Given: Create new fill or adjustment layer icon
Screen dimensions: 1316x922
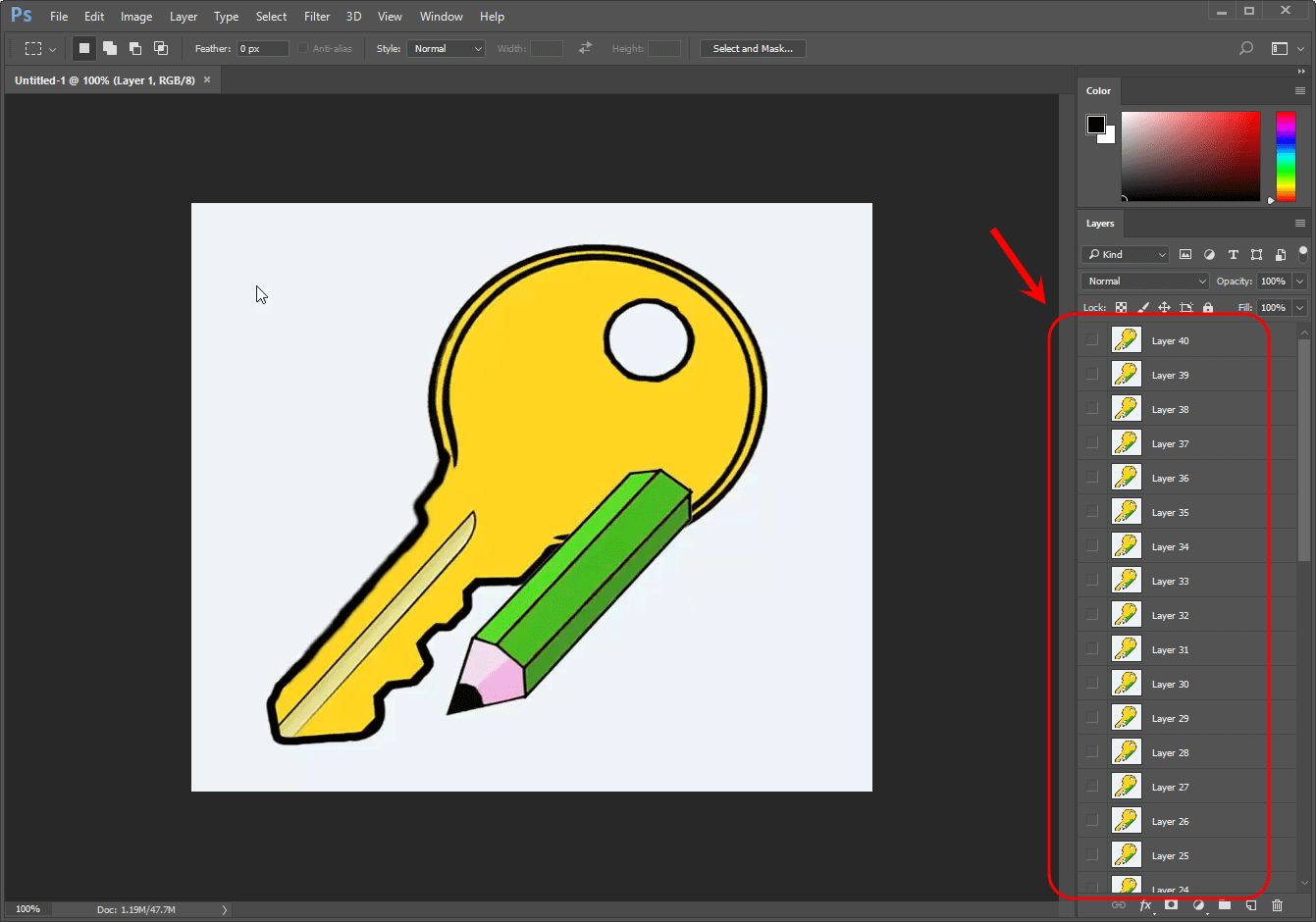Looking at the screenshot, I should click(1198, 905).
